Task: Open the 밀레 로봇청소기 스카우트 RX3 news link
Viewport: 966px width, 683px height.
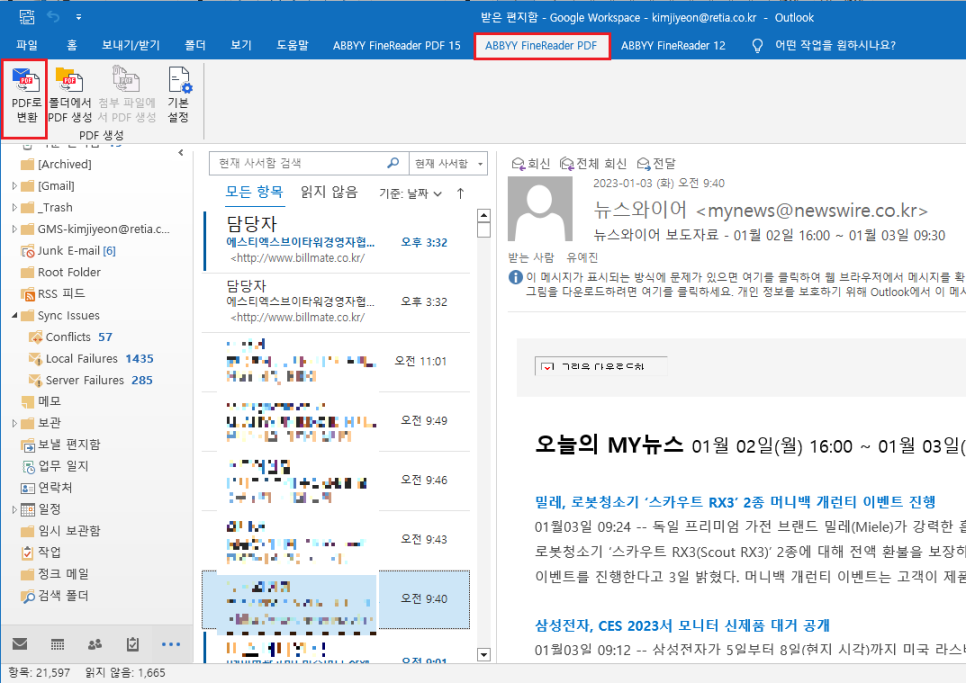Action: [x=735, y=502]
